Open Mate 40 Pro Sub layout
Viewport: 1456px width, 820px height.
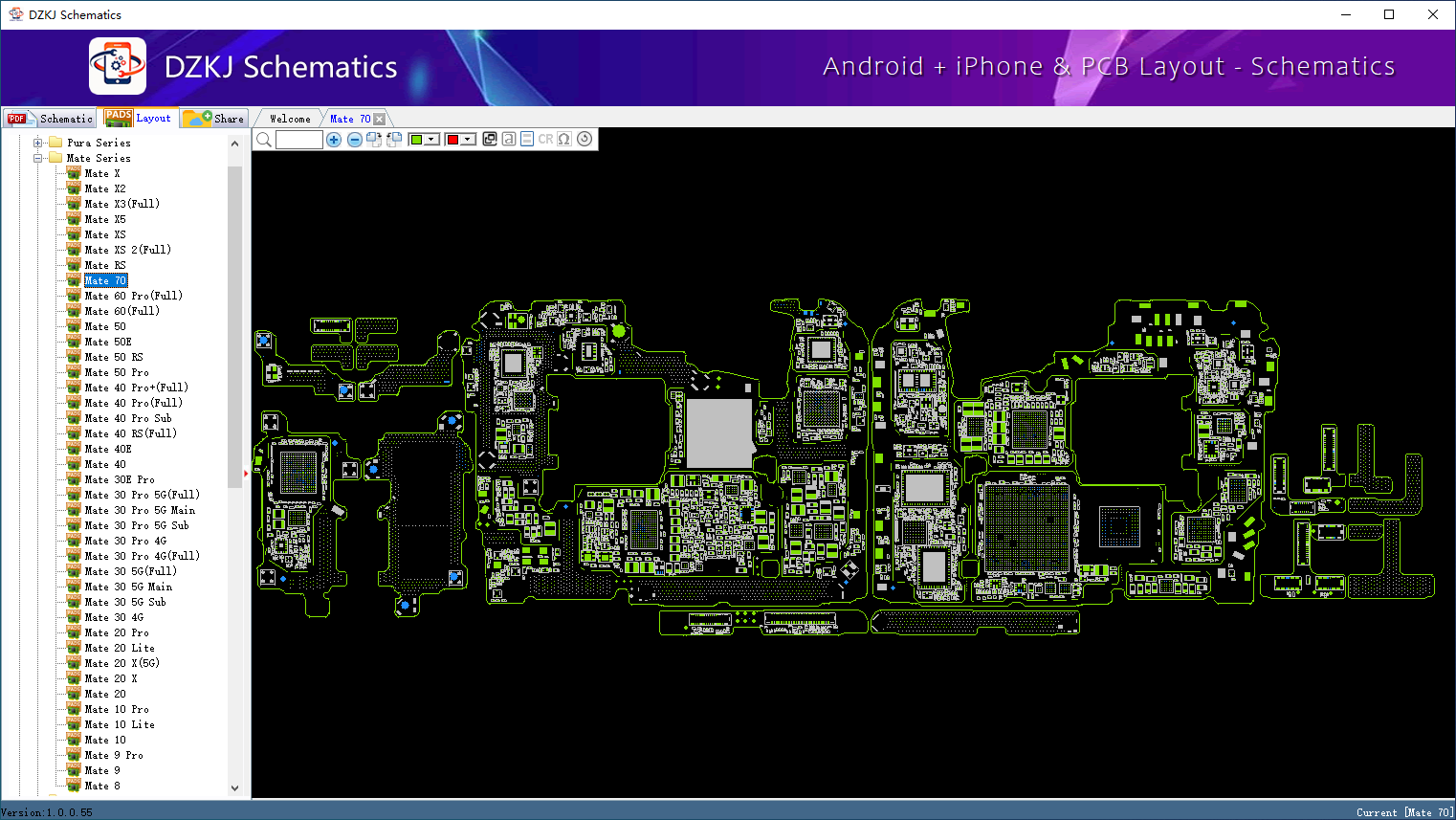[128, 418]
